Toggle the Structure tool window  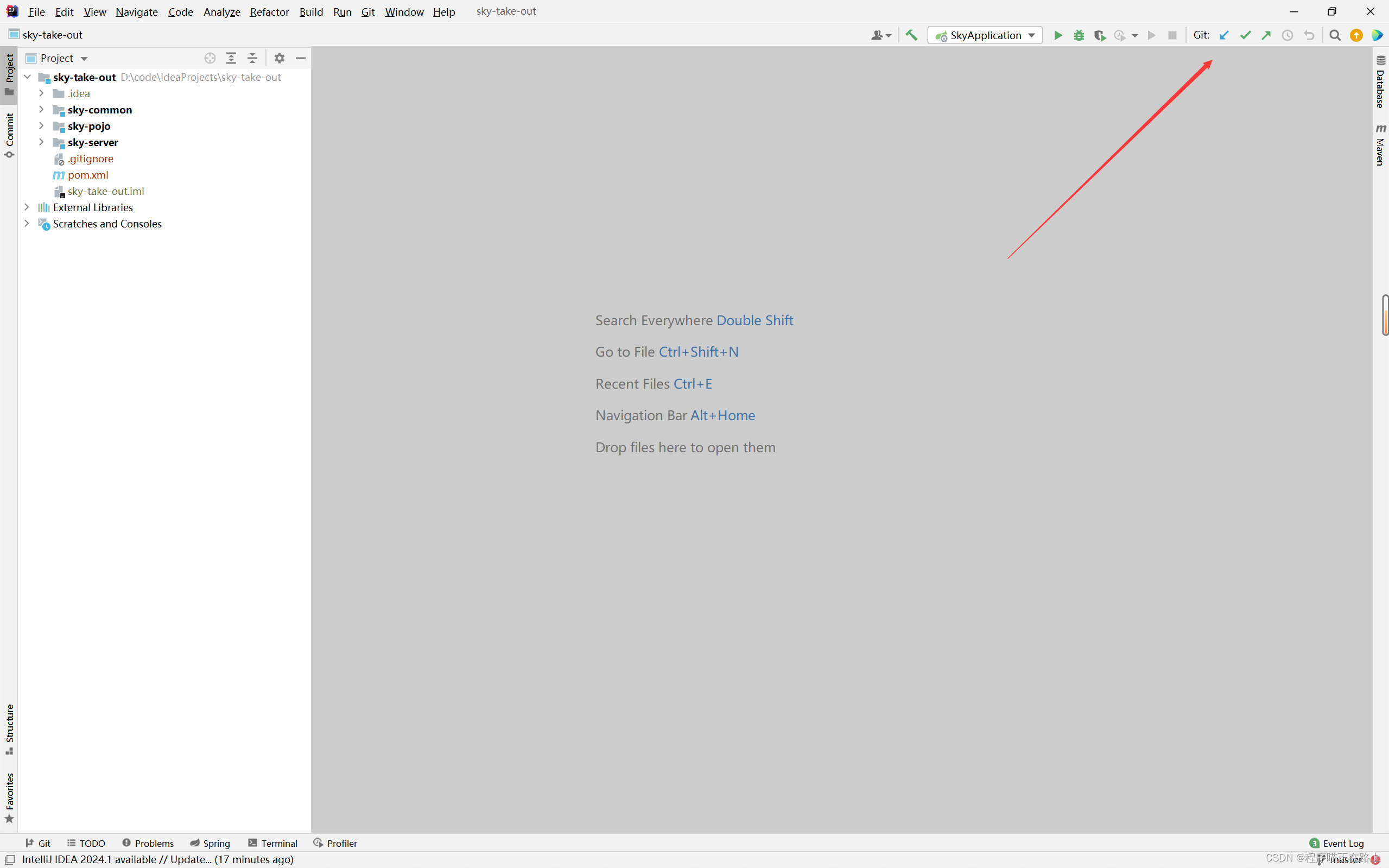pyautogui.click(x=9, y=729)
